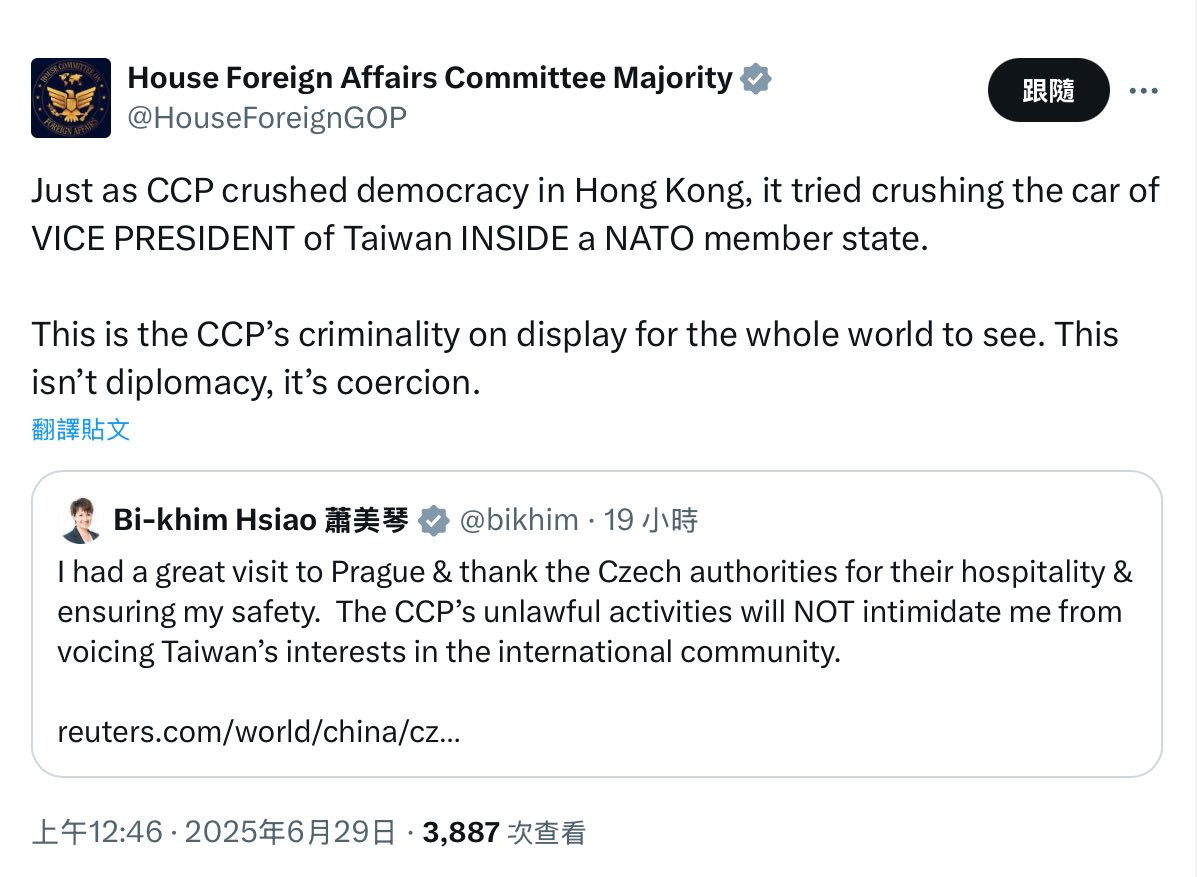This screenshot has width=1199, height=877.
Task: Click the 2025年6月29日 post date
Action: coord(288,832)
